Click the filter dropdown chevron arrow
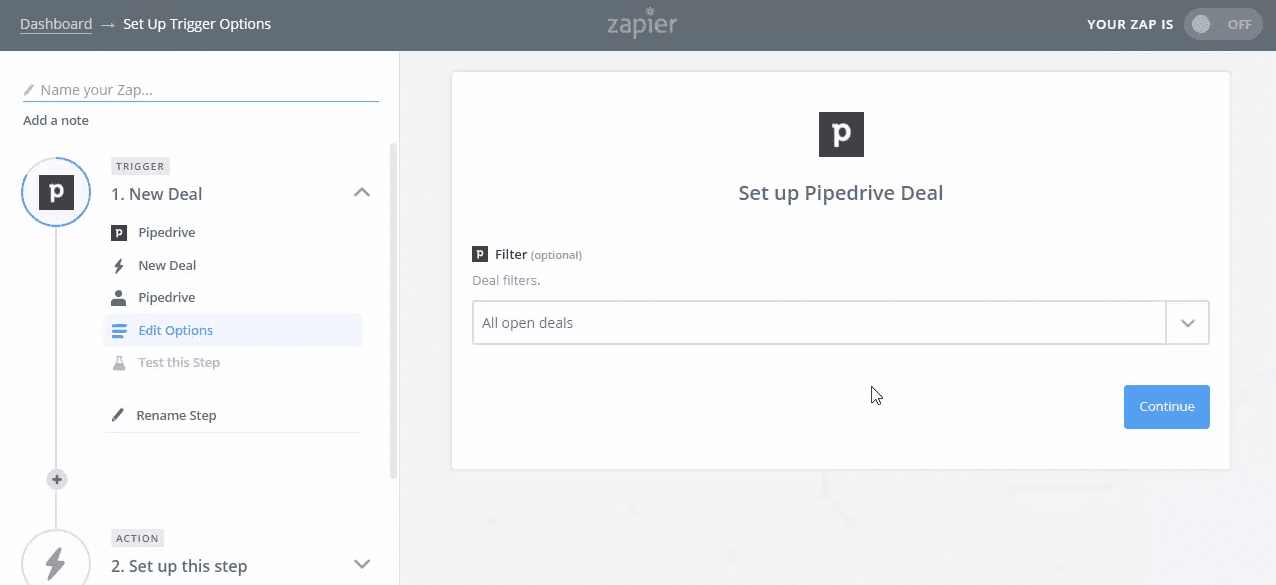Screen dimensions: 1276x585 point(1188,323)
